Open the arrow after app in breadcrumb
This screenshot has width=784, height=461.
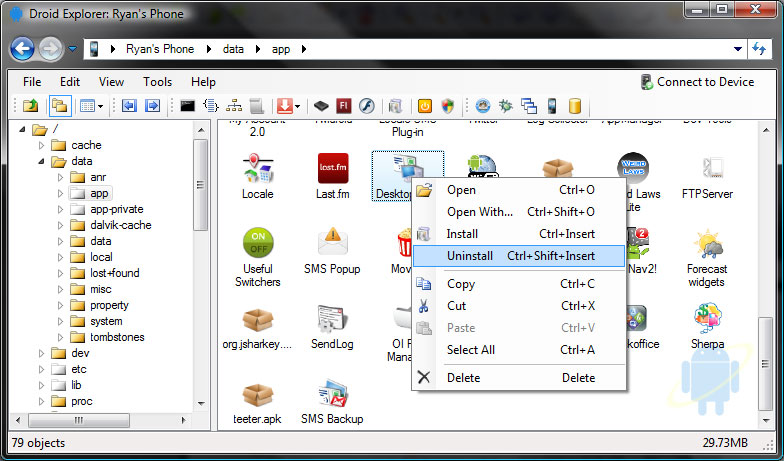[304, 49]
